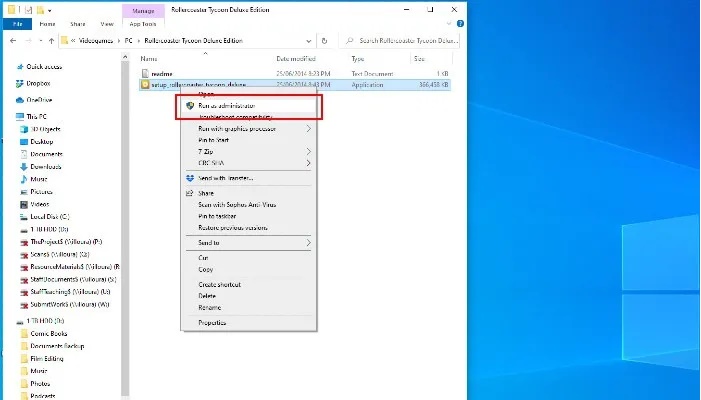The image size is (701, 400).
Task: Choose Open from the context menu
Action: pyautogui.click(x=206, y=94)
